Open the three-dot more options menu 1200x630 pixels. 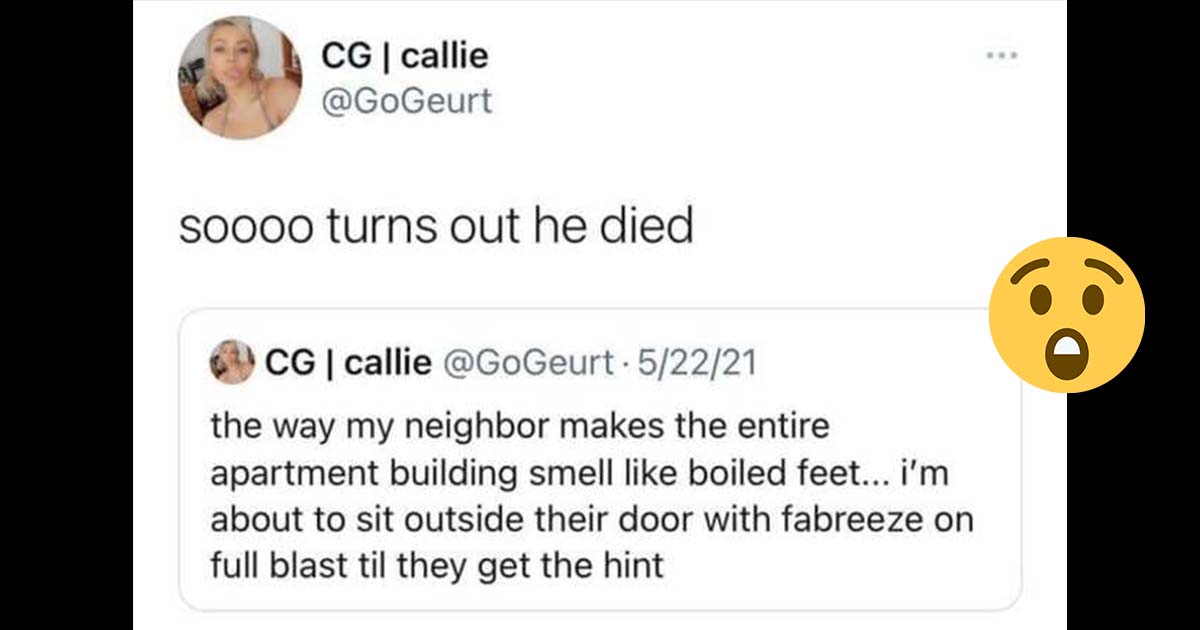point(1003,55)
